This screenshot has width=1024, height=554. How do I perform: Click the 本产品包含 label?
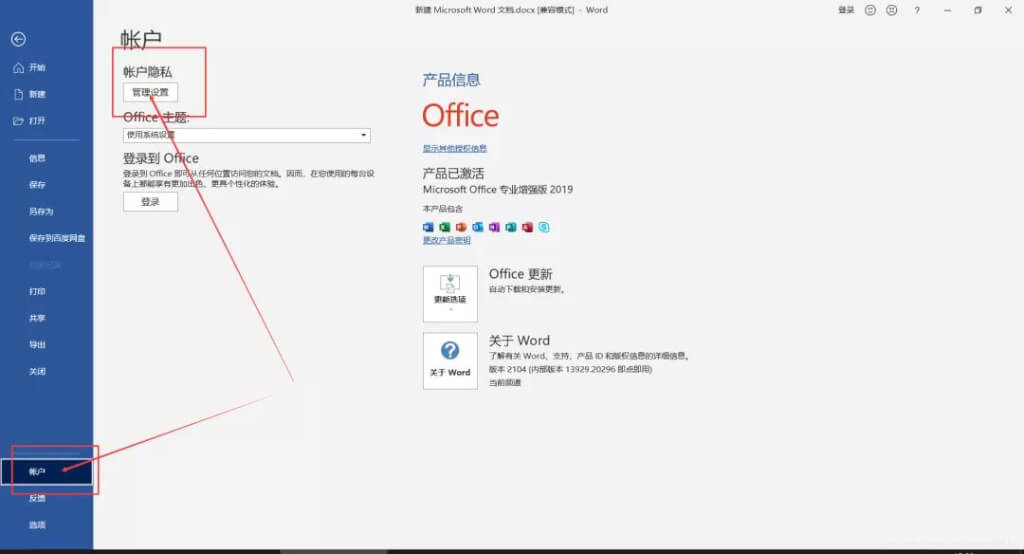pos(443,209)
